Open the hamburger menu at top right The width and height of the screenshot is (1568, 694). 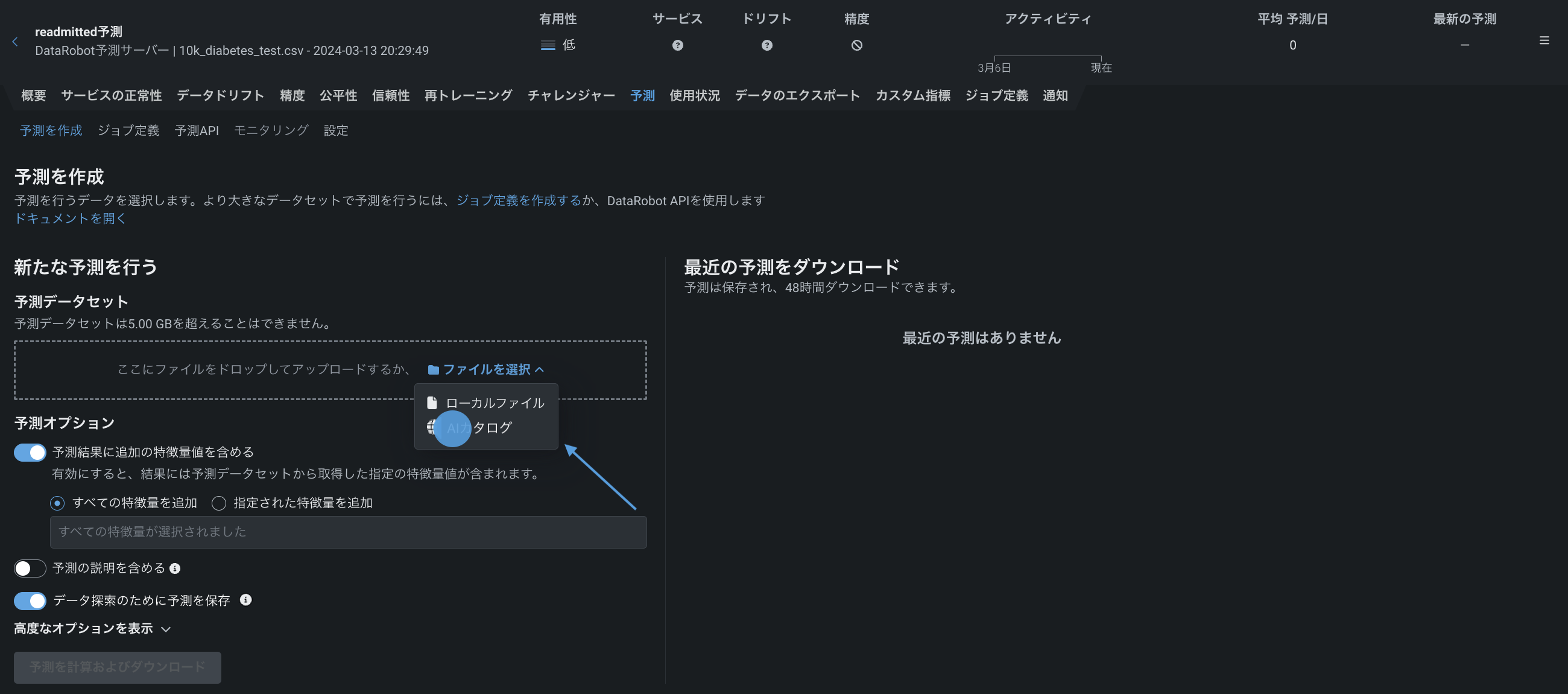(1544, 41)
